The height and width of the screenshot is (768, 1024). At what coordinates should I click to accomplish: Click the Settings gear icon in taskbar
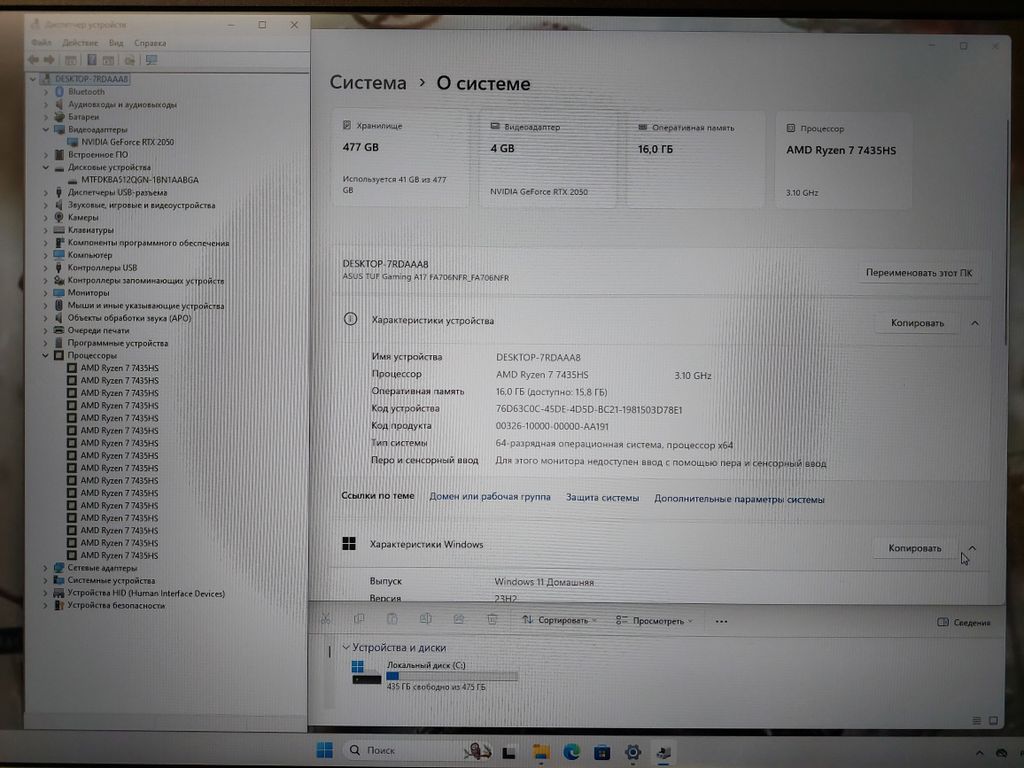pyautogui.click(x=632, y=751)
